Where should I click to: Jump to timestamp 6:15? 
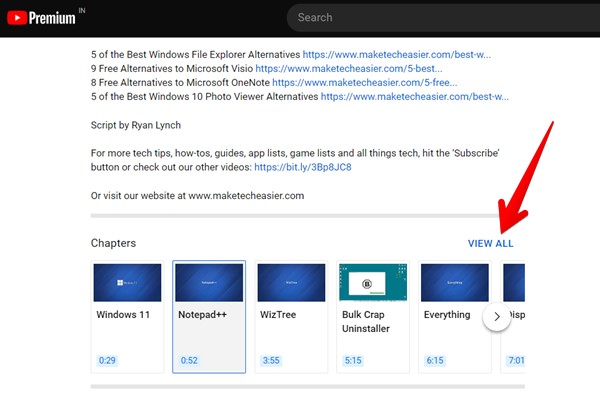[x=435, y=361]
